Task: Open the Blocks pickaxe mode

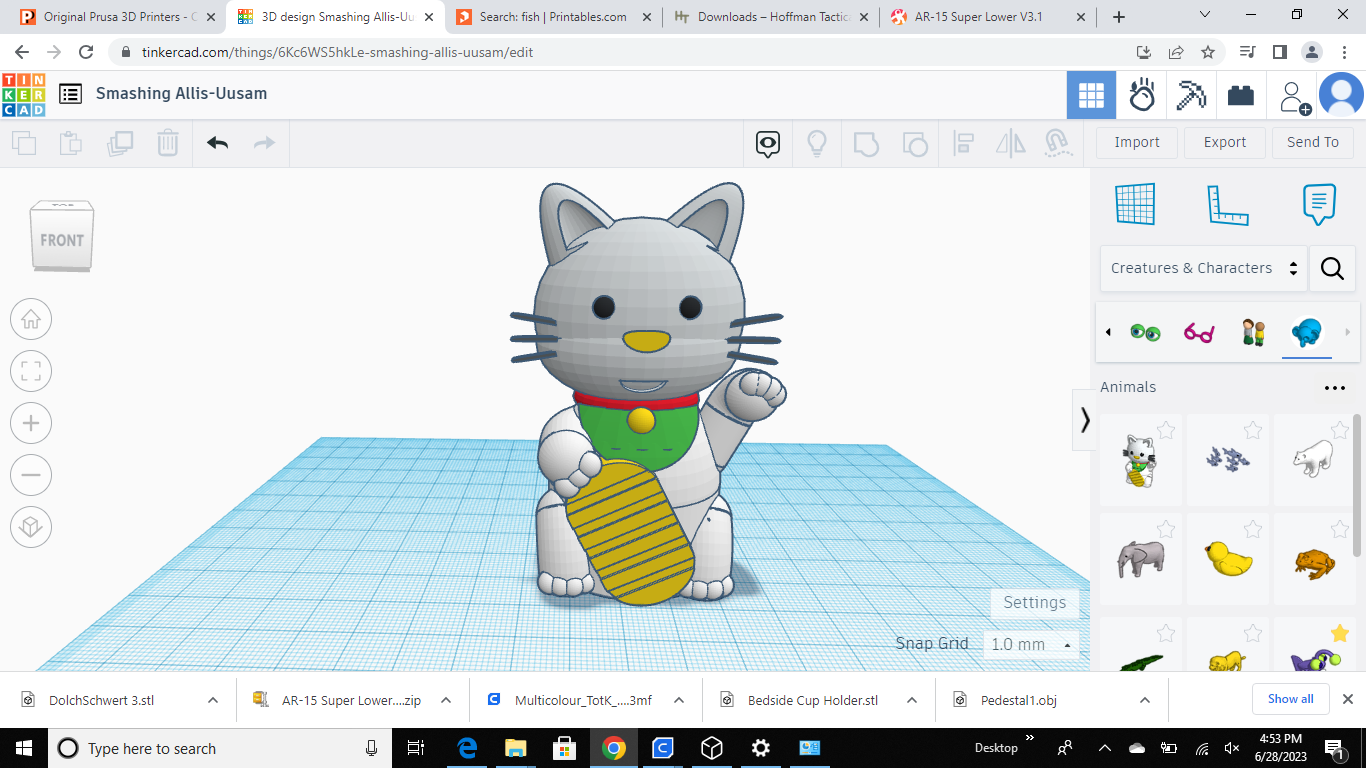Action: point(1191,96)
